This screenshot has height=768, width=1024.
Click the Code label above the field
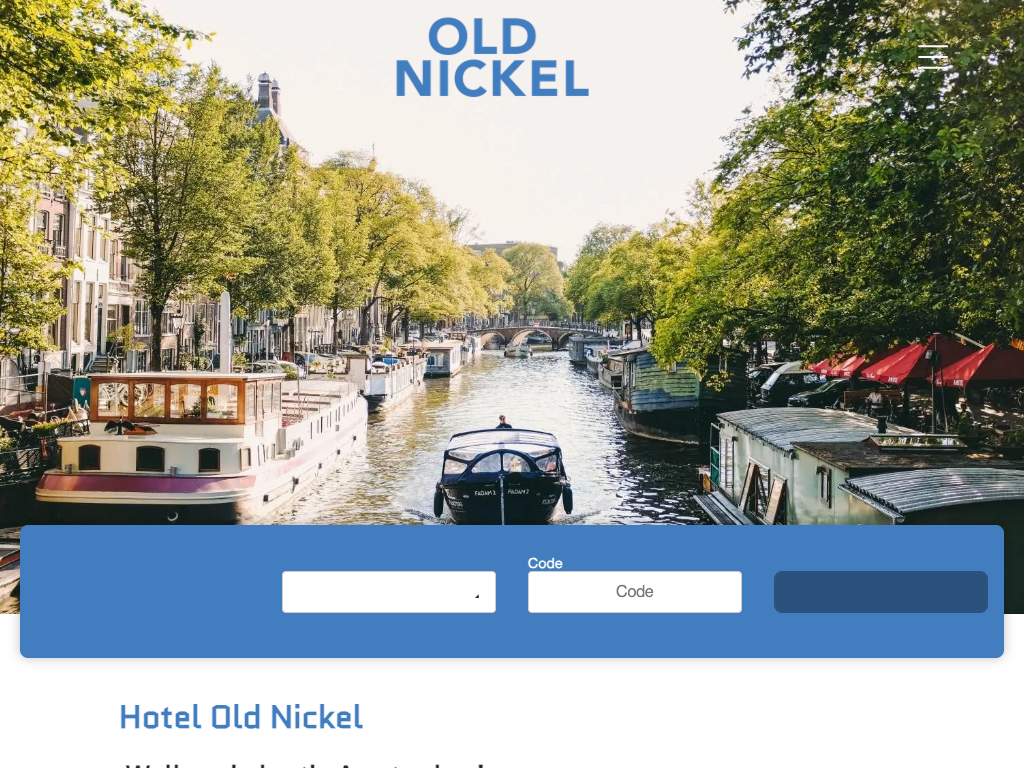tap(545, 563)
